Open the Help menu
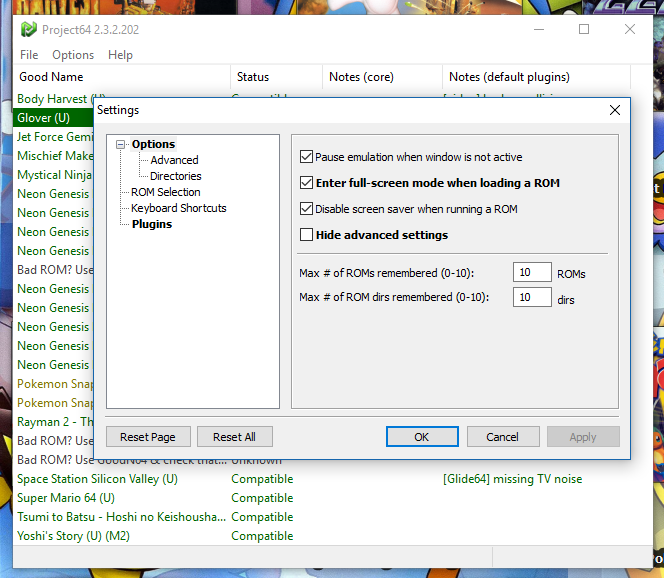664x578 pixels. 120,55
